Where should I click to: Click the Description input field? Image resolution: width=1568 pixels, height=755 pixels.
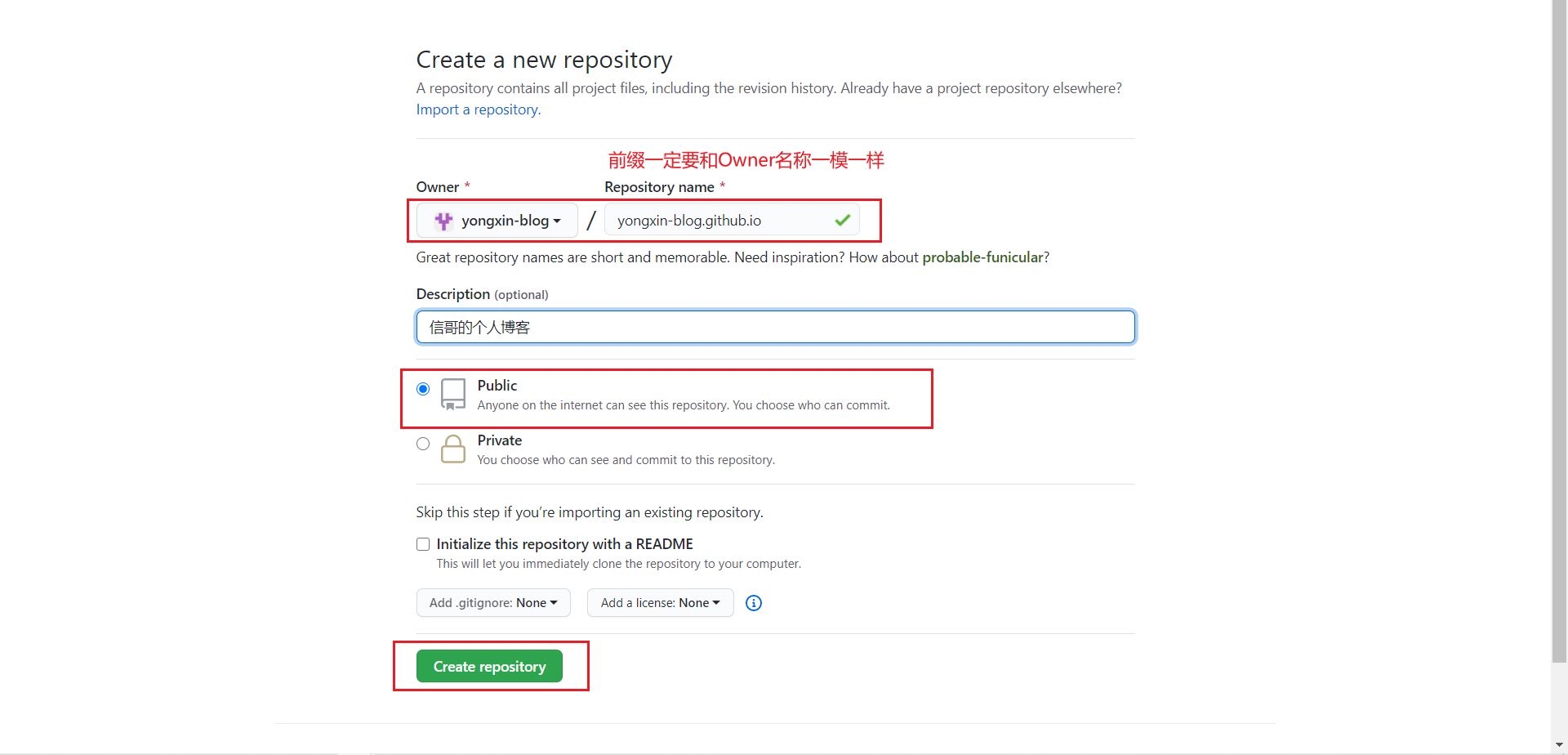776,327
